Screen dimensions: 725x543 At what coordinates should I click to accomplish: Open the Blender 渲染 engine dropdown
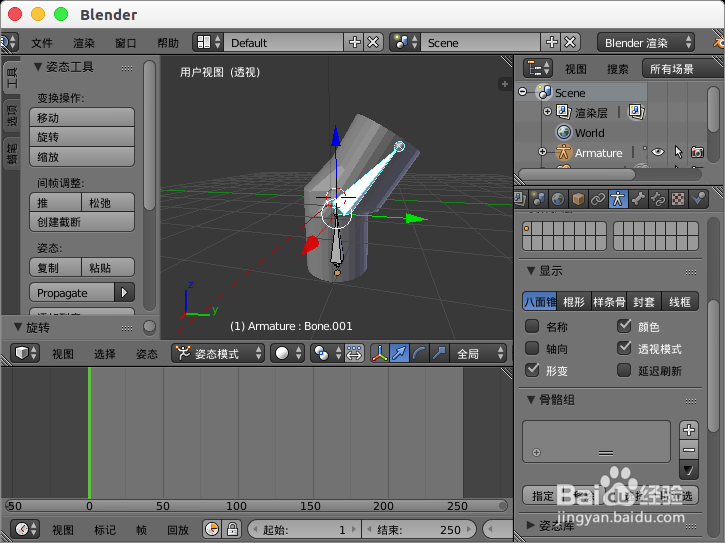tap(646, 43)
